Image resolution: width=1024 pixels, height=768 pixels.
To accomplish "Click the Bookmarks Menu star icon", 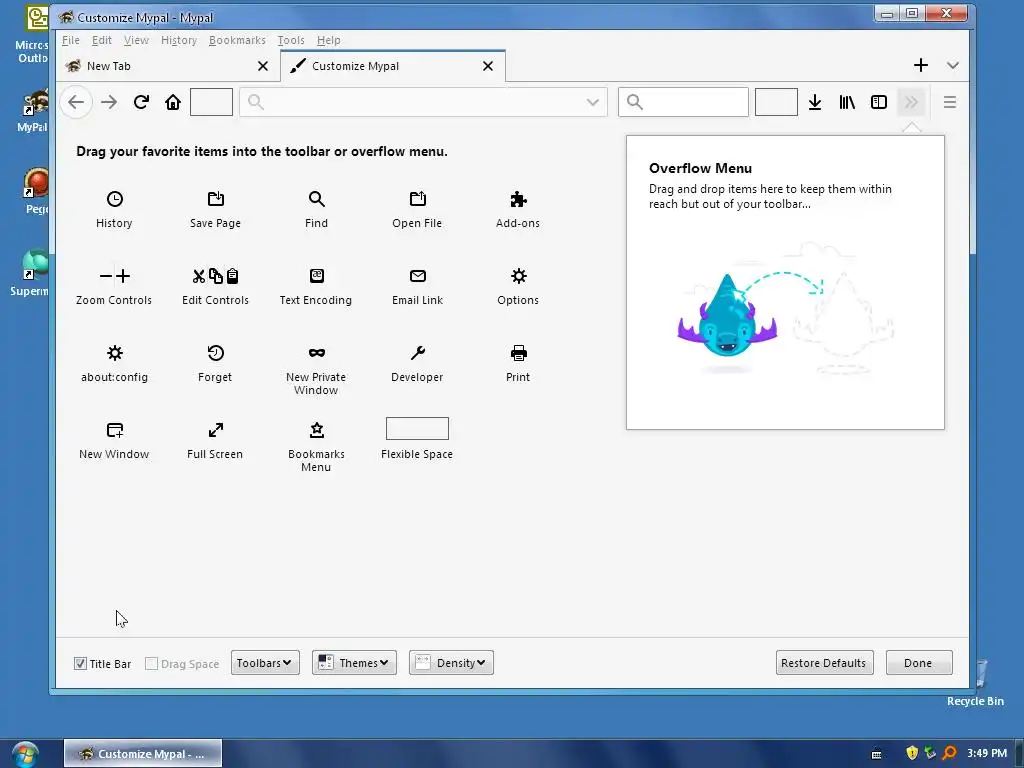I will pyautogui.click(x=317, y=430).
